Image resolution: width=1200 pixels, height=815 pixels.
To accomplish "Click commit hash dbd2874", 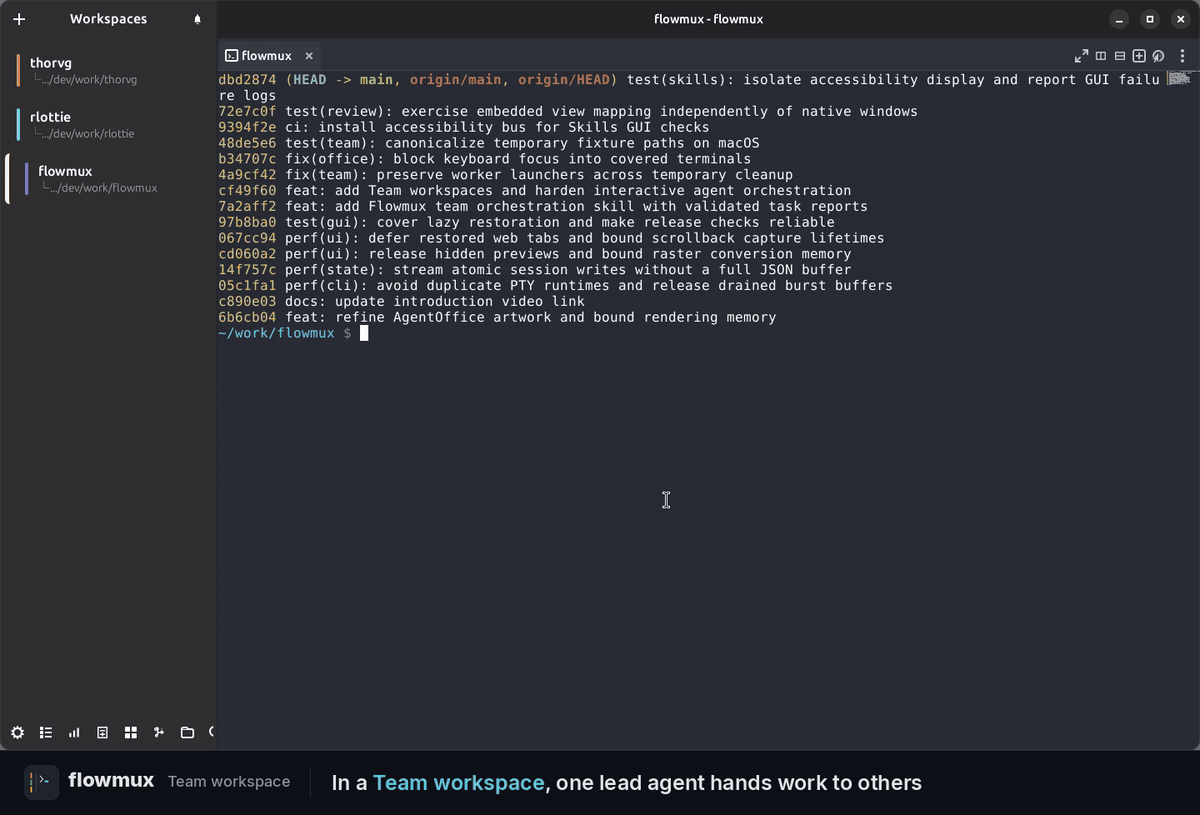I will tap(247, 80).
